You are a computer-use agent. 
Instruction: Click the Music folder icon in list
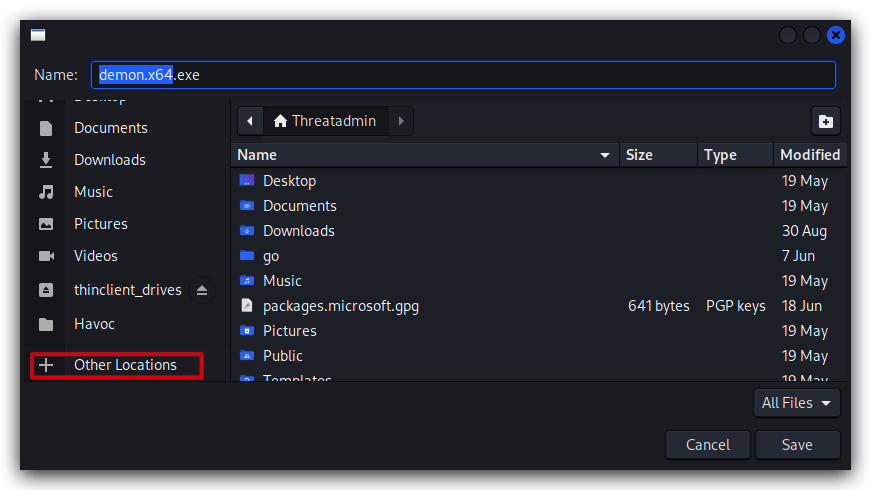coord(247,281)
